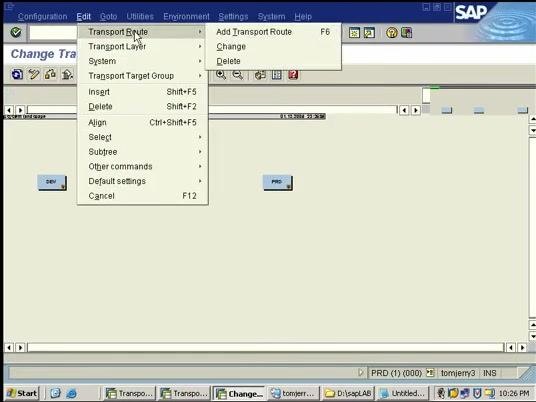Click the bottom horizontal scrollbar track

(266, 348)
